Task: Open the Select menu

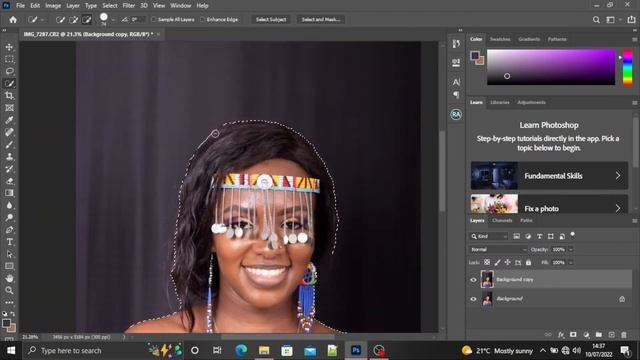Action: 109,6
